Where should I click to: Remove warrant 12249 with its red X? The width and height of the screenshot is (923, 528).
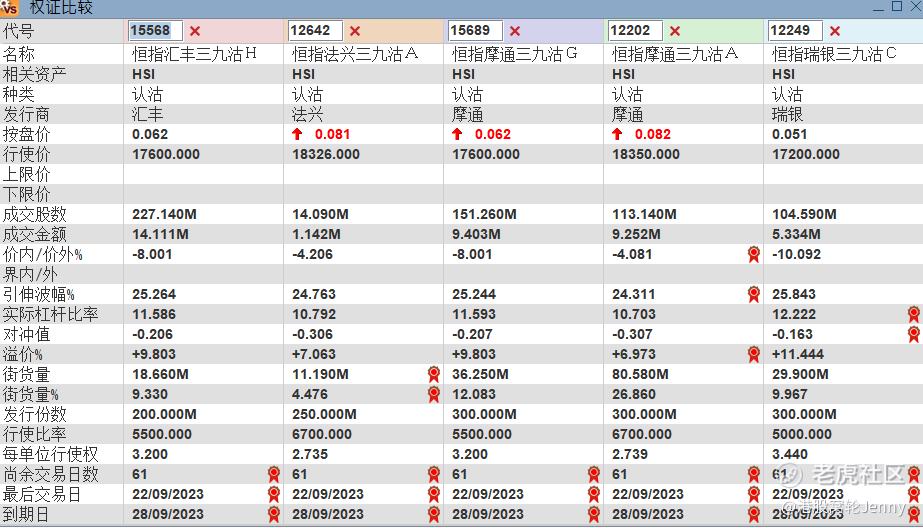click(x=835, y=31)
